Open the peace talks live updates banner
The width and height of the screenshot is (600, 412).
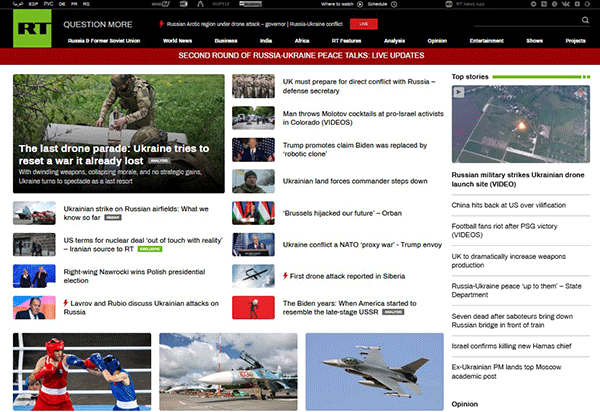click(x=300, y=56)
